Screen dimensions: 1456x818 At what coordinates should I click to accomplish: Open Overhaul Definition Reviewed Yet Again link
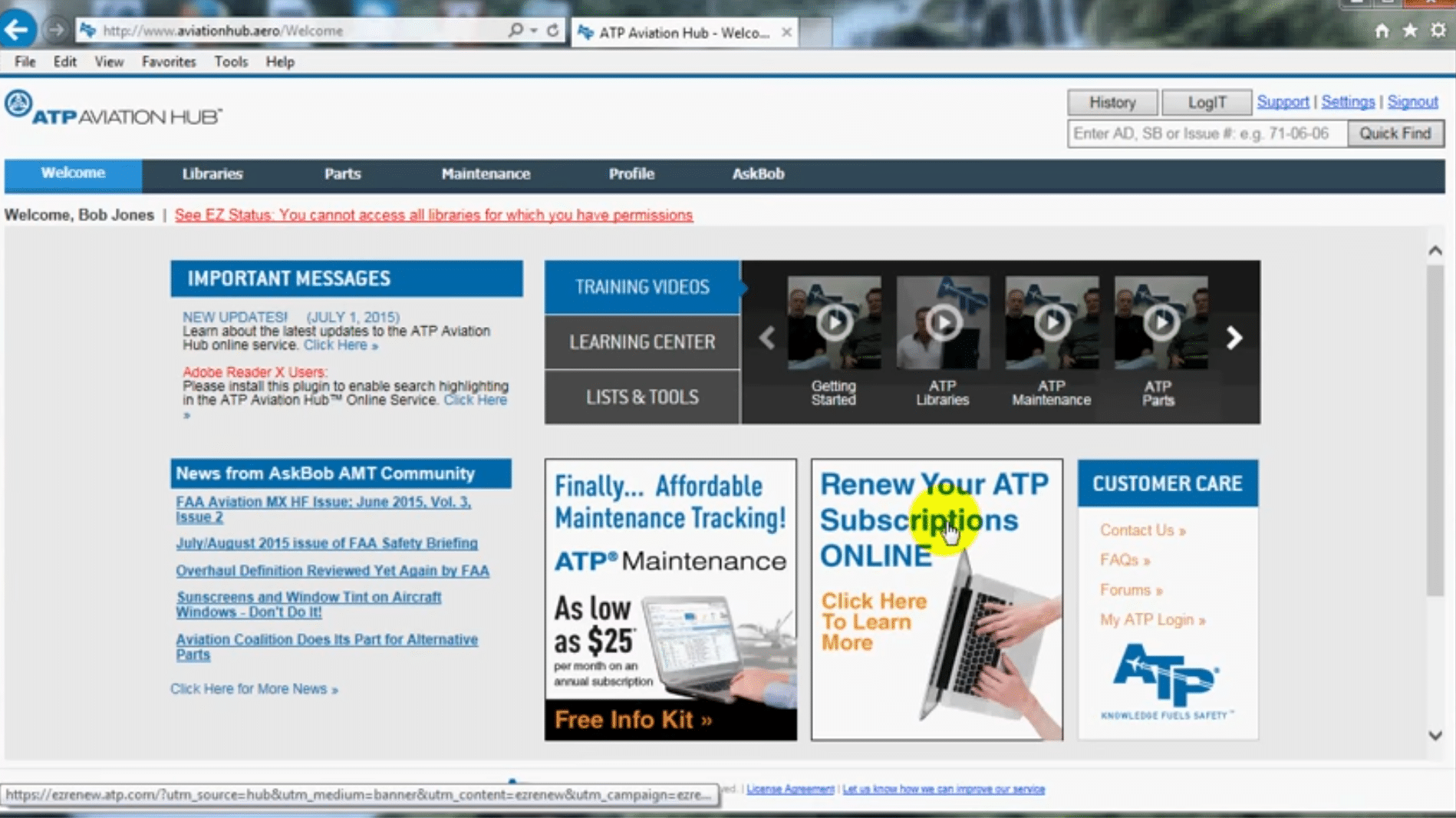(x=332, y=571)
